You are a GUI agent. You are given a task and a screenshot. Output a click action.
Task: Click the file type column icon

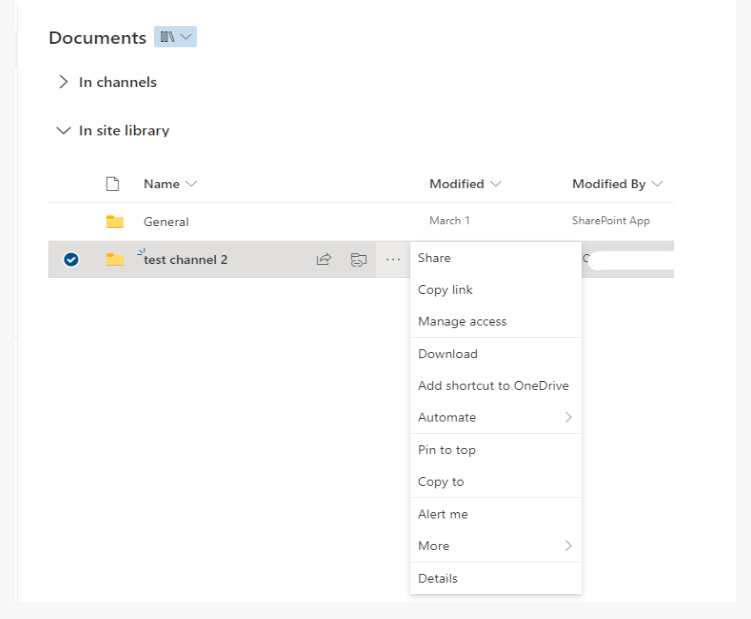[113, 184]
